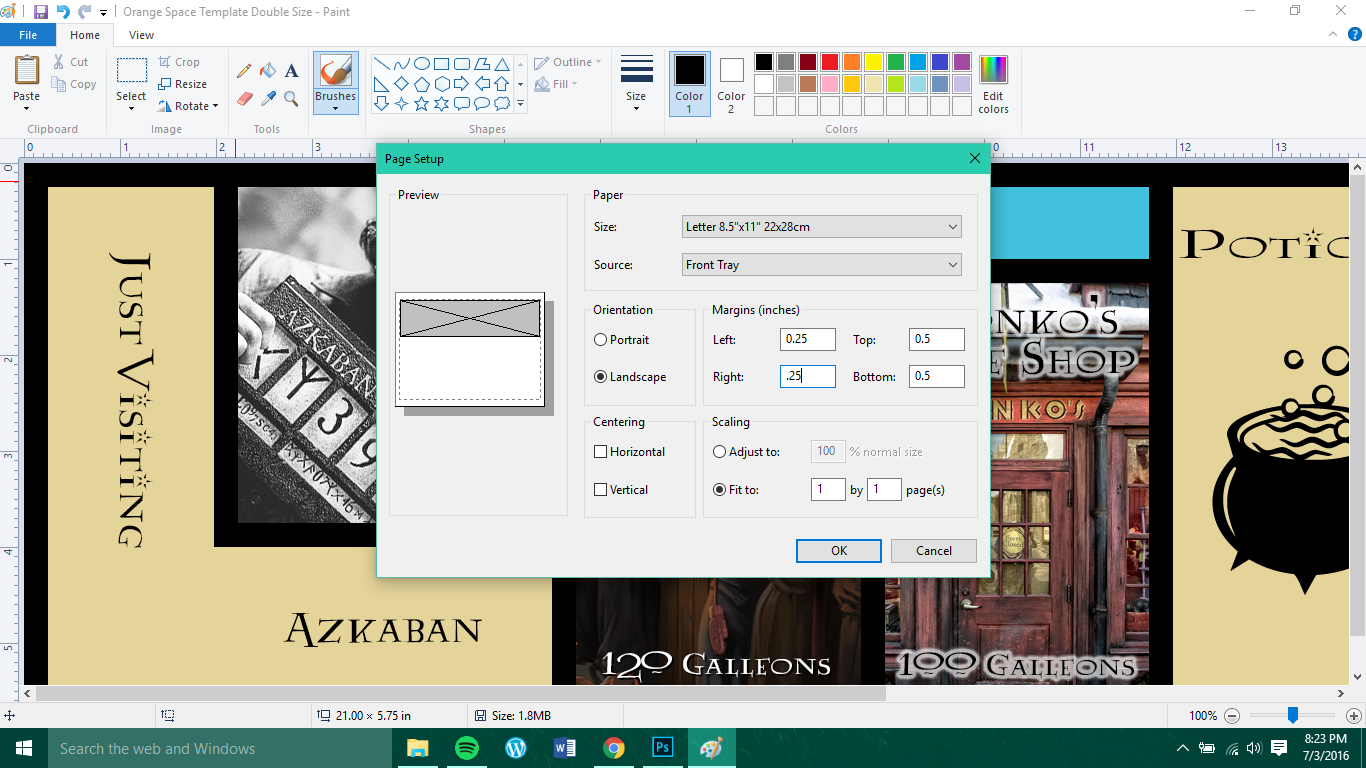1366x768 pixels.
Task: Open the Rotate dropdown
Action: (189, 106)
